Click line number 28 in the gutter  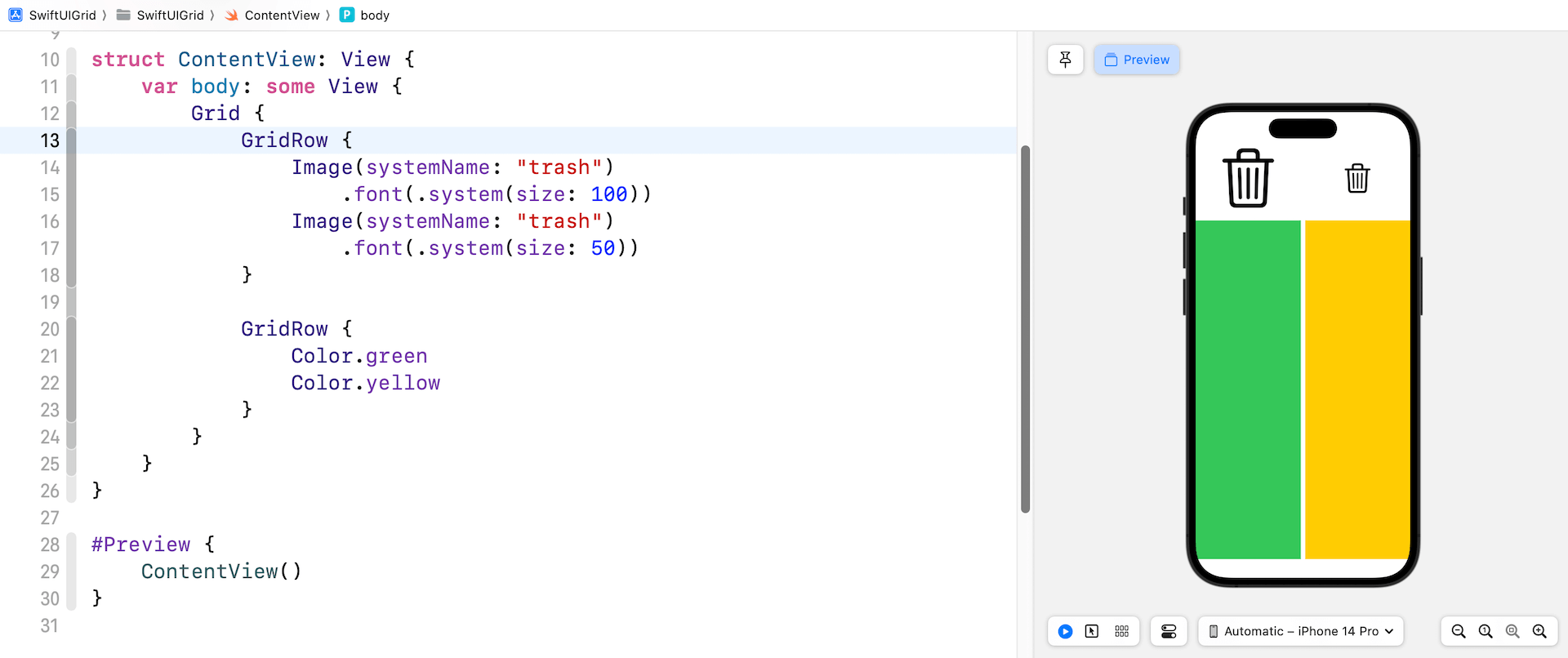(50, 545)
